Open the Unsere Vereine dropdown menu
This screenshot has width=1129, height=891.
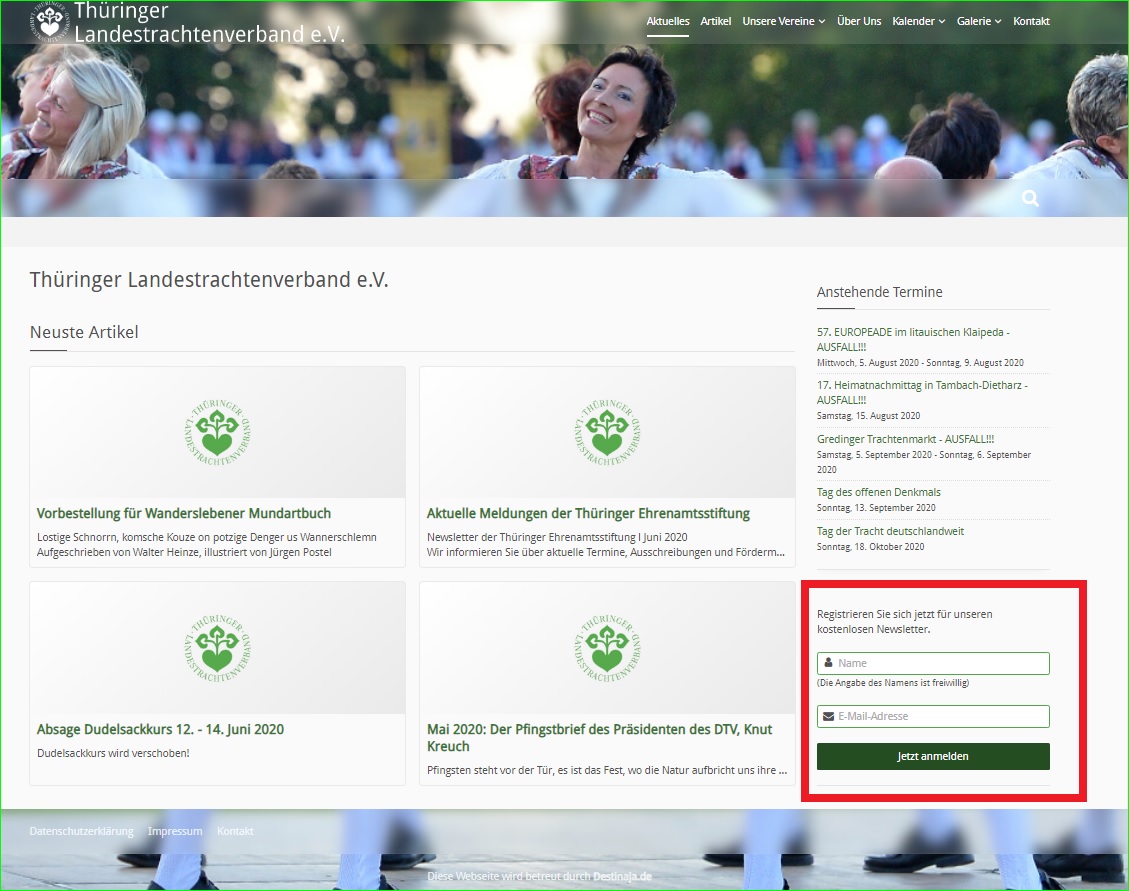783,21
